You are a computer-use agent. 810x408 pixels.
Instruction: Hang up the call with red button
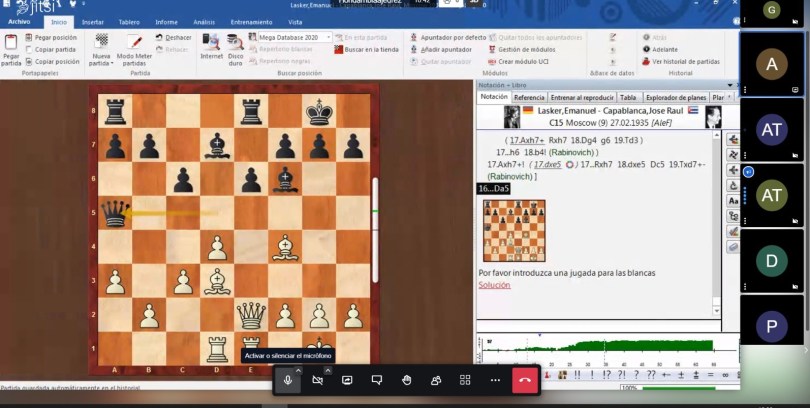(x=524, y=380)
